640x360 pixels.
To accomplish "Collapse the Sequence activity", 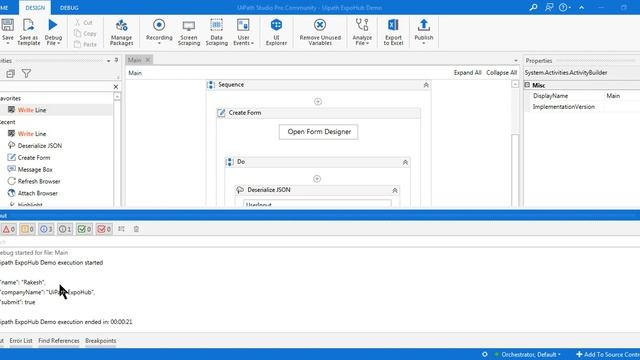I will (426, 85).
